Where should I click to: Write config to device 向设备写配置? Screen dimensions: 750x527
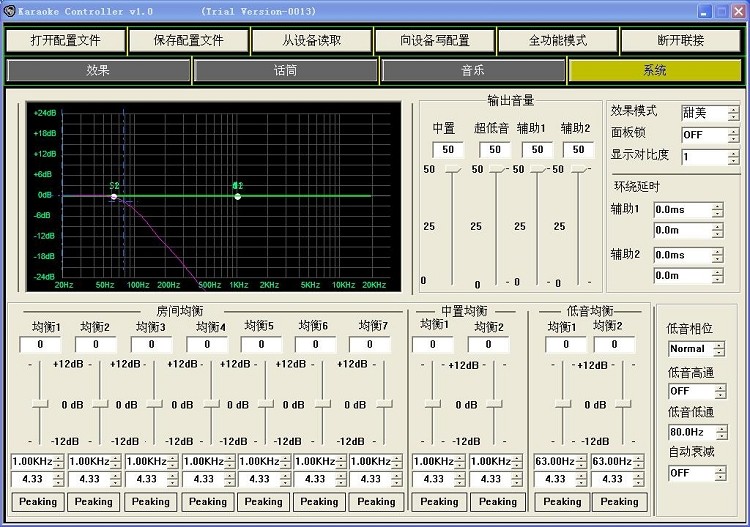point(434,41)
